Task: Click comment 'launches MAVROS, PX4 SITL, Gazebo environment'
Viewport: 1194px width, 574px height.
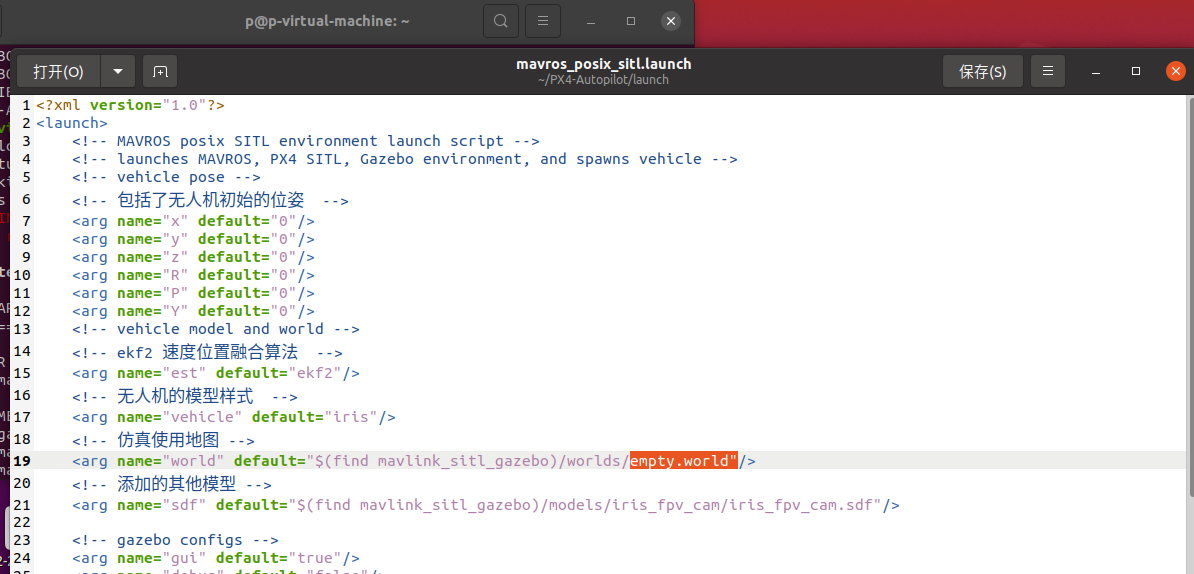Action: click(405, 159)
